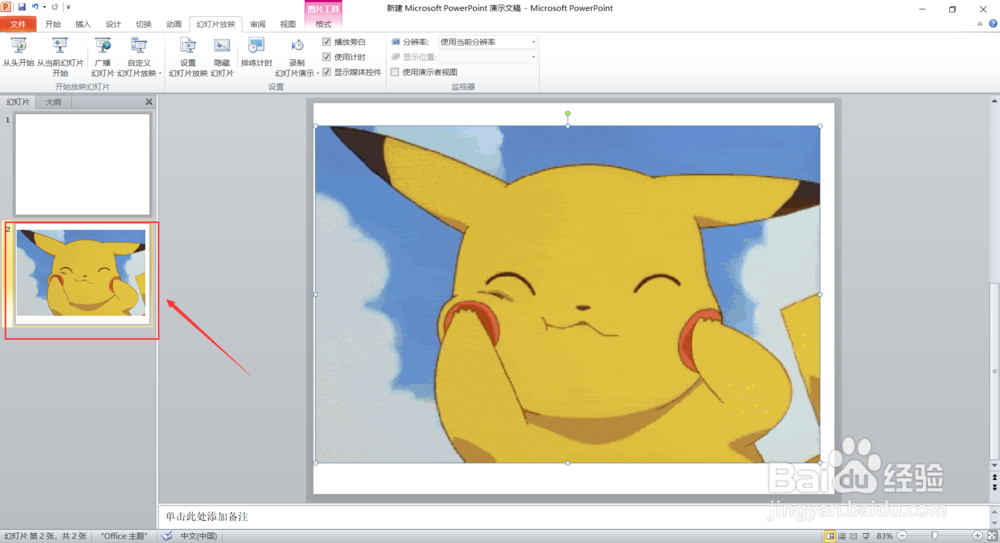The image size is (1000, 543).
Task: Open Customize Quick Access Toolbar dropdown
Action: tap(68, 7)
